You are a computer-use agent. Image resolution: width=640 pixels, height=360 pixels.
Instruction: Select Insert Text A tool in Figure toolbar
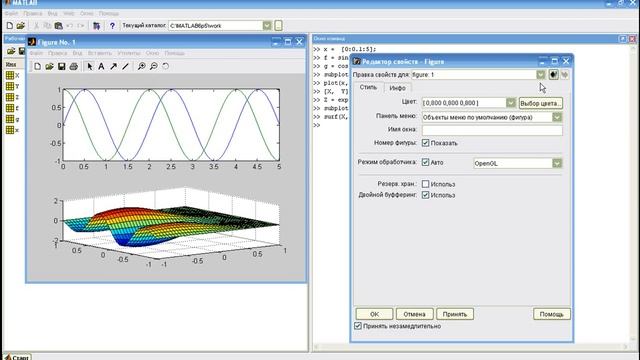[x=101, y=66]
